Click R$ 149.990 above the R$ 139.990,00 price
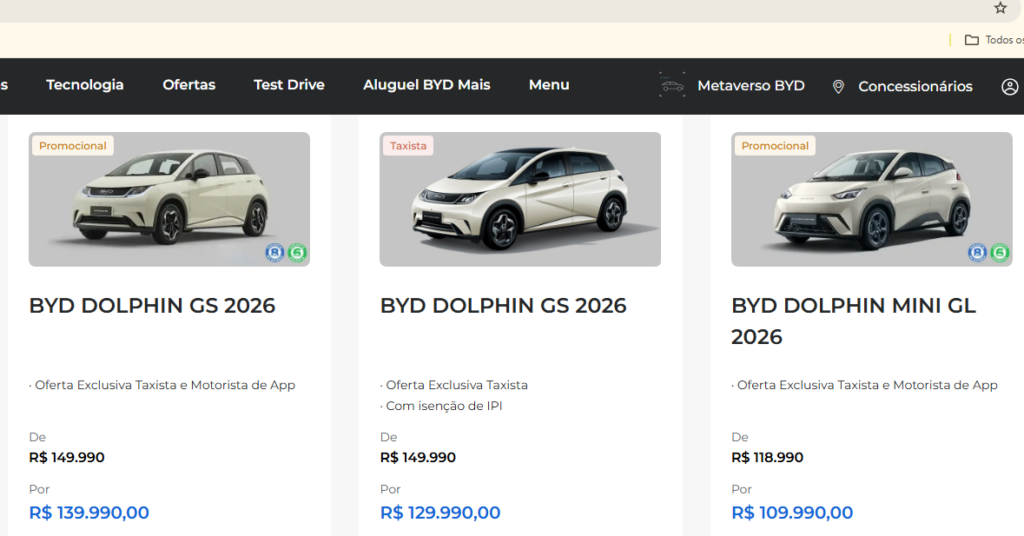This screenshot has height=536, width=1024. coord(67,458)
